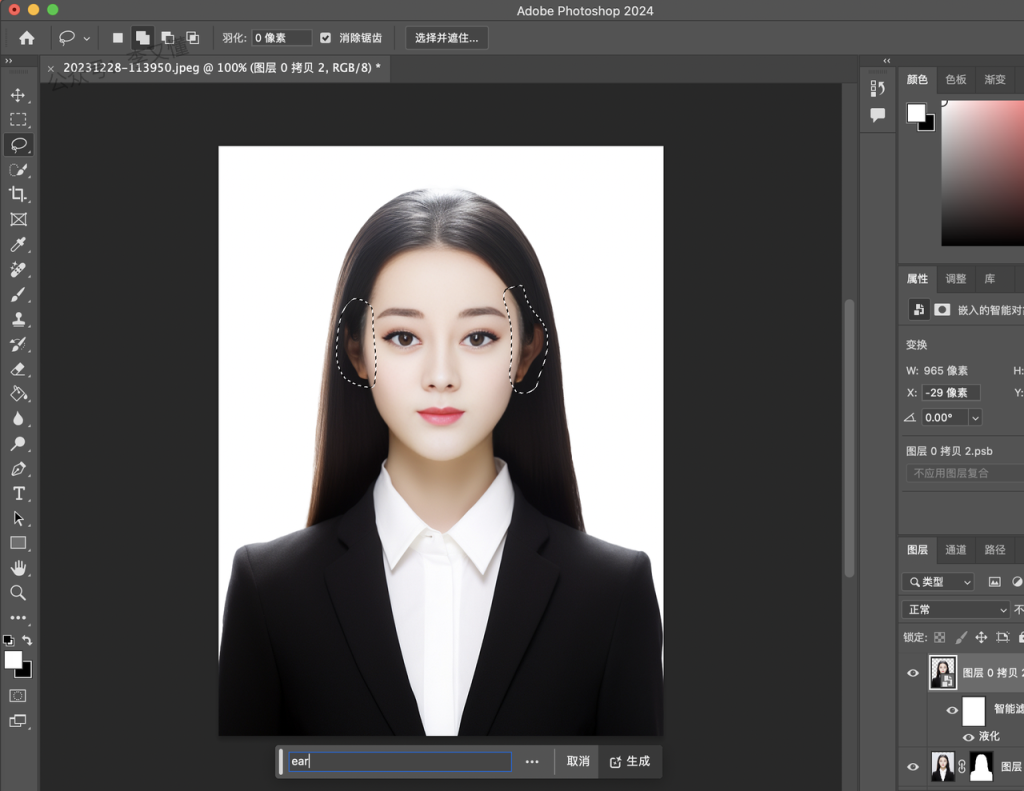Viewport: 1024px width, 791px height.
Task: Open the 正常 blend mode dropdown
Action: pyautogui.click(x=956, y=610)
